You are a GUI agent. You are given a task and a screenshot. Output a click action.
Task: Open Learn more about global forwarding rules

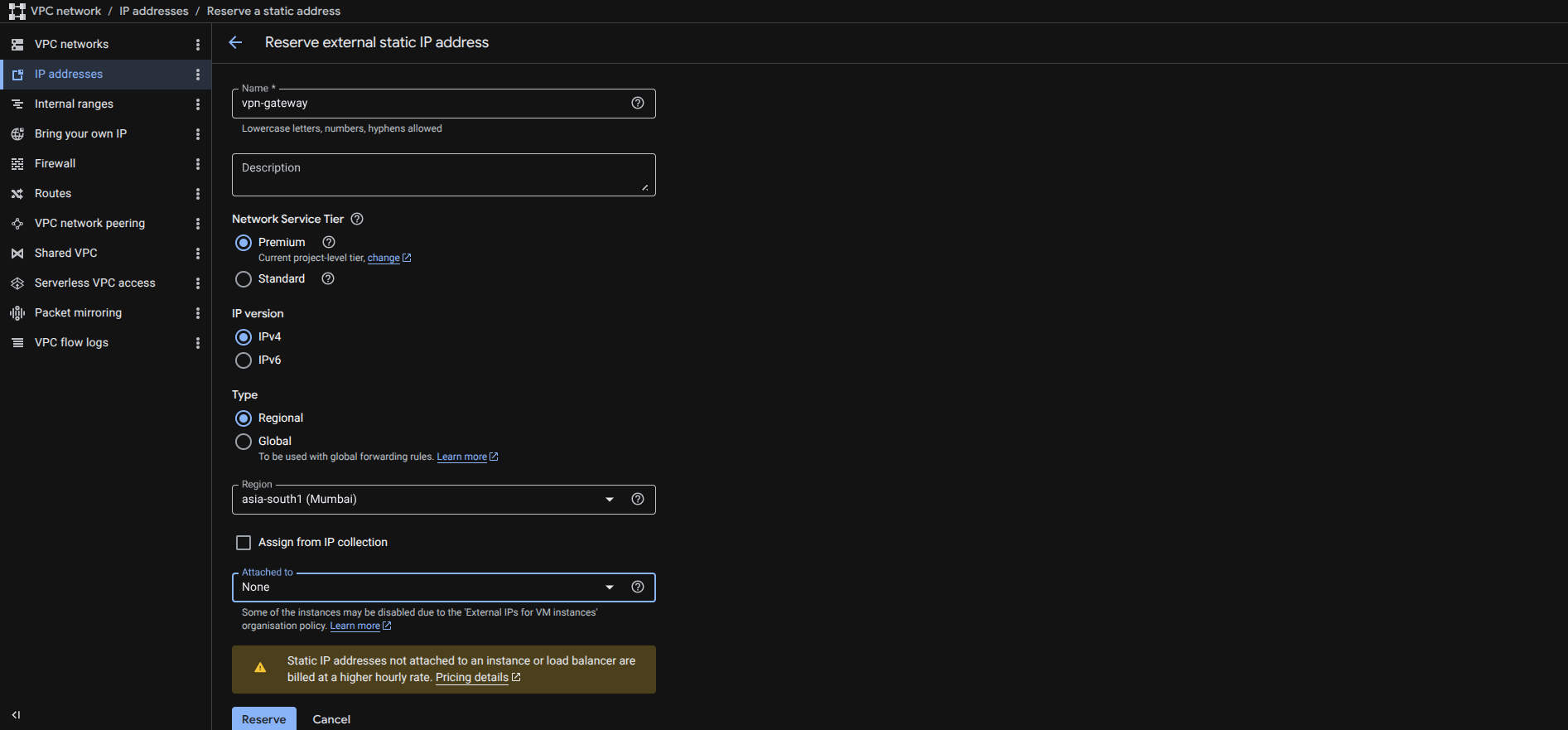(467, 457)
